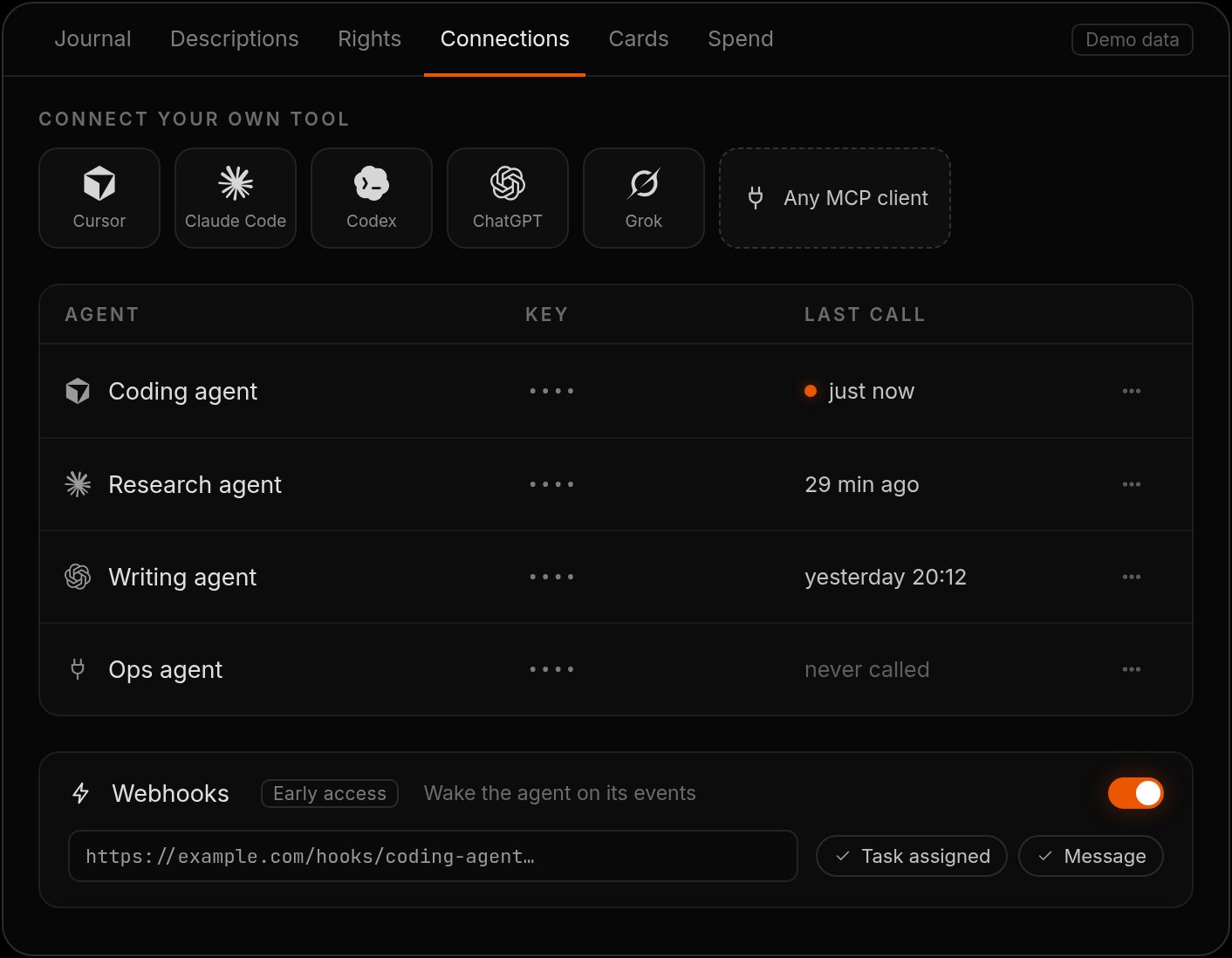The width and height of the screenshot is (1232, 958).
Task: Connect the ChatGPT tool
Action: click(508, 198)
